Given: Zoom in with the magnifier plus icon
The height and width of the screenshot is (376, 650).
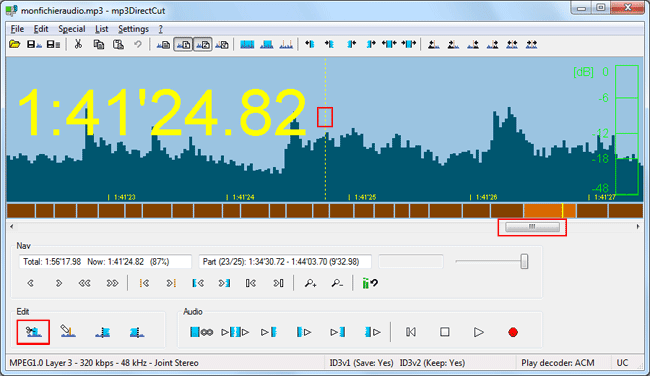Looking at the screenshot, I should click(310, 283).
